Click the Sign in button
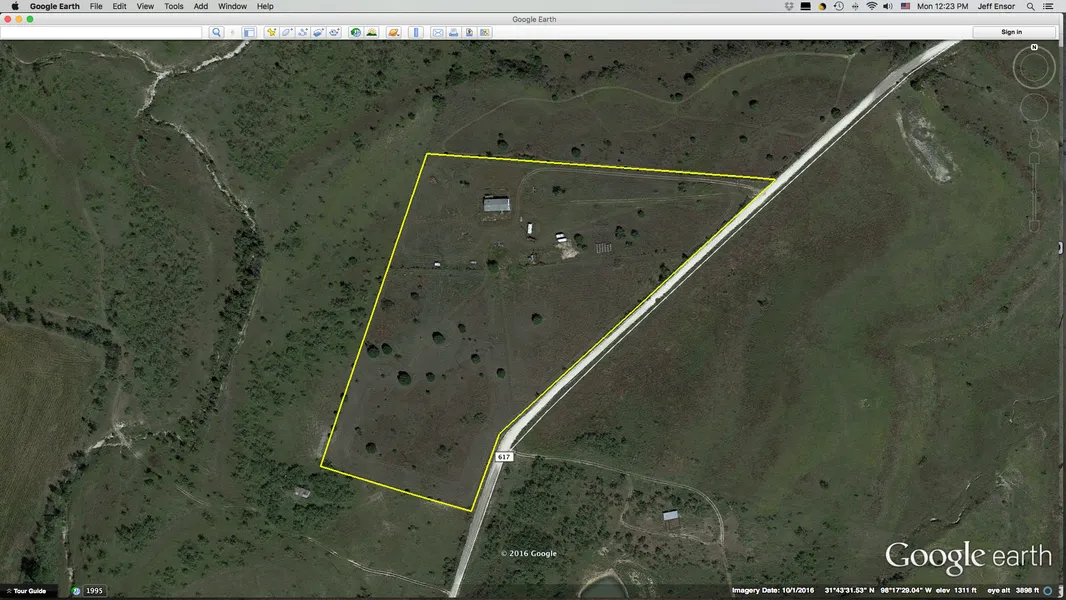The width and height of the screenshot is (1066, 600). point(1011,32)
